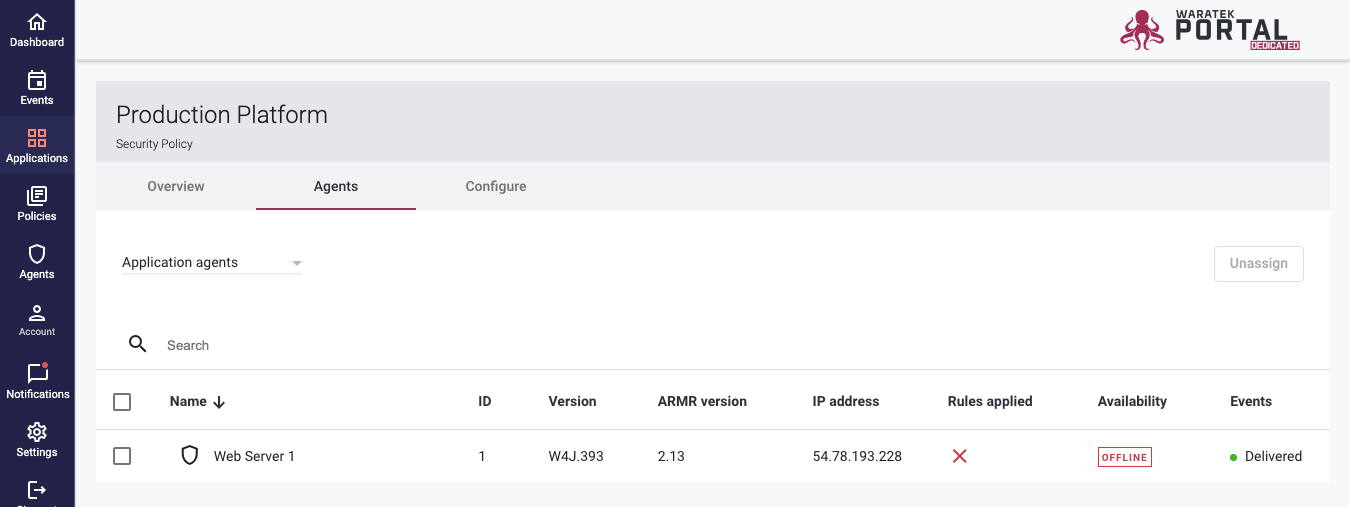Click the Rules applied column header
The image size is (1350, 507).
point(990,401)
